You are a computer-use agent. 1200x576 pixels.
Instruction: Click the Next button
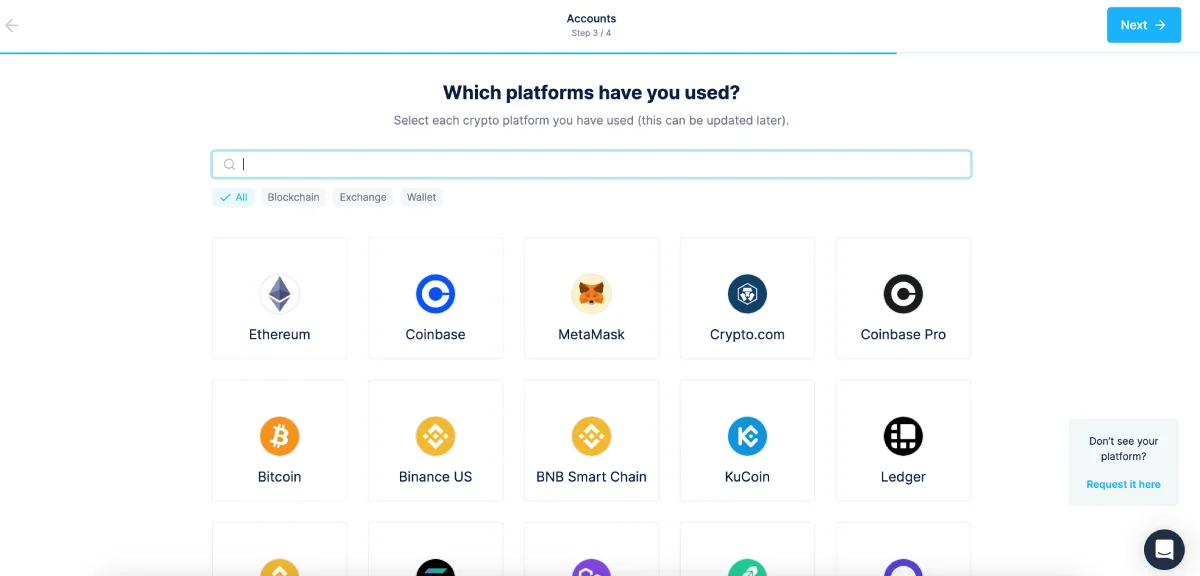point(1143,25)
